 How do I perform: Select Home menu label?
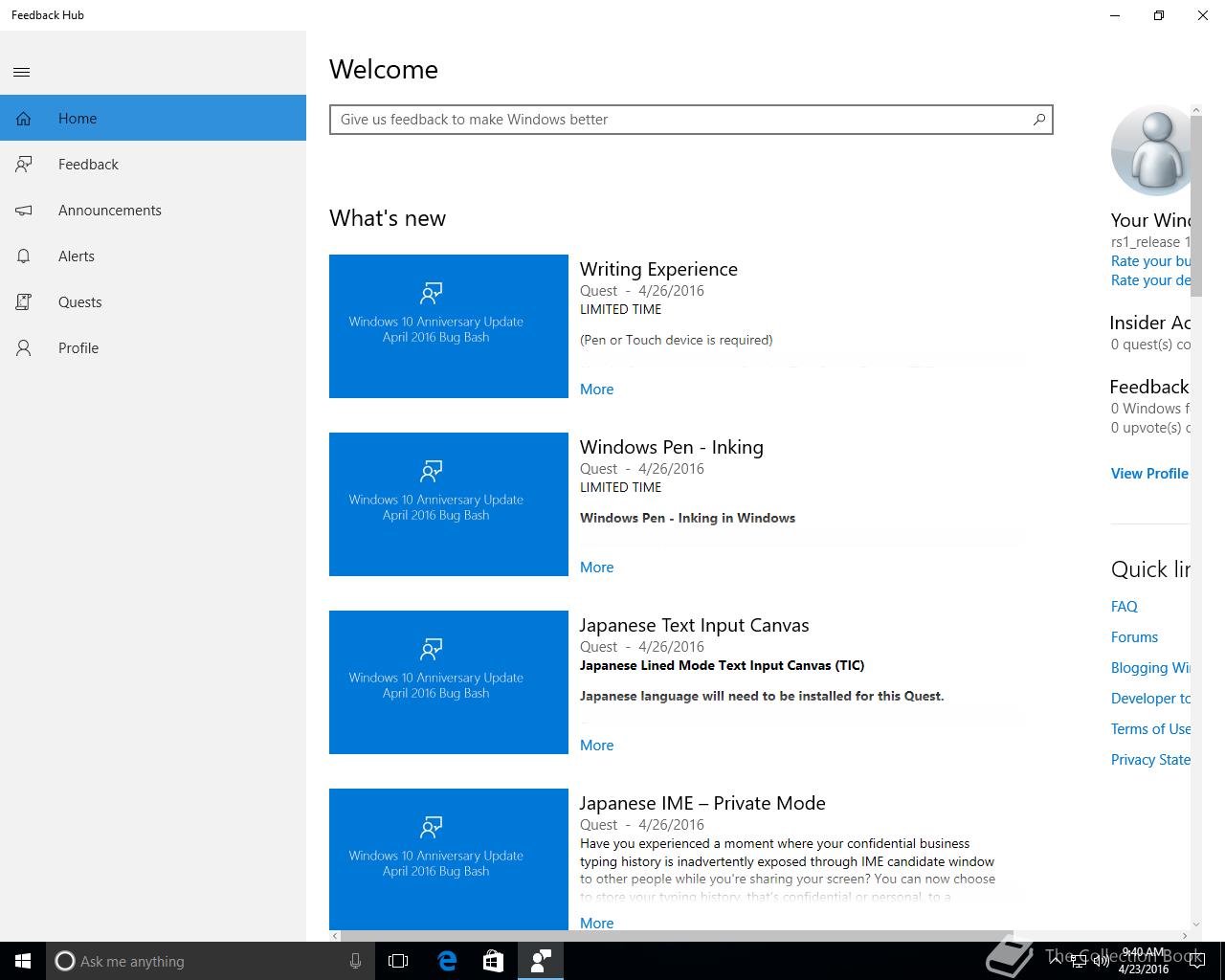point(78,119)
